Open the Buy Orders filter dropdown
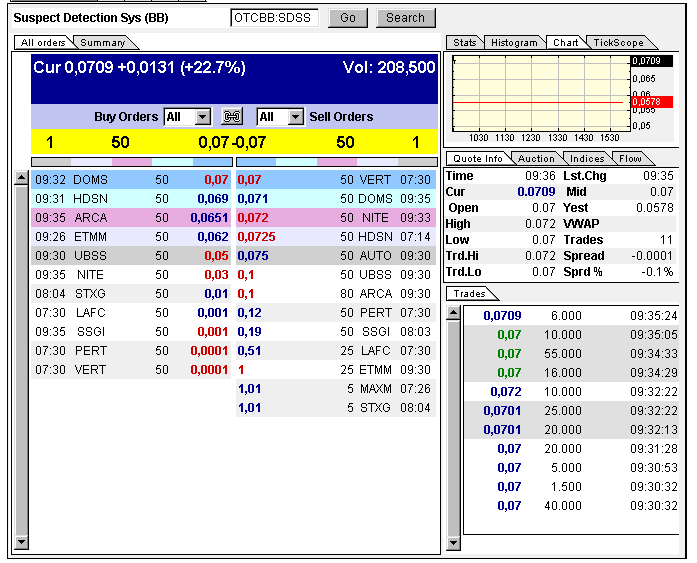This screenshot has height=563, width=697. [x=202, y=117]
